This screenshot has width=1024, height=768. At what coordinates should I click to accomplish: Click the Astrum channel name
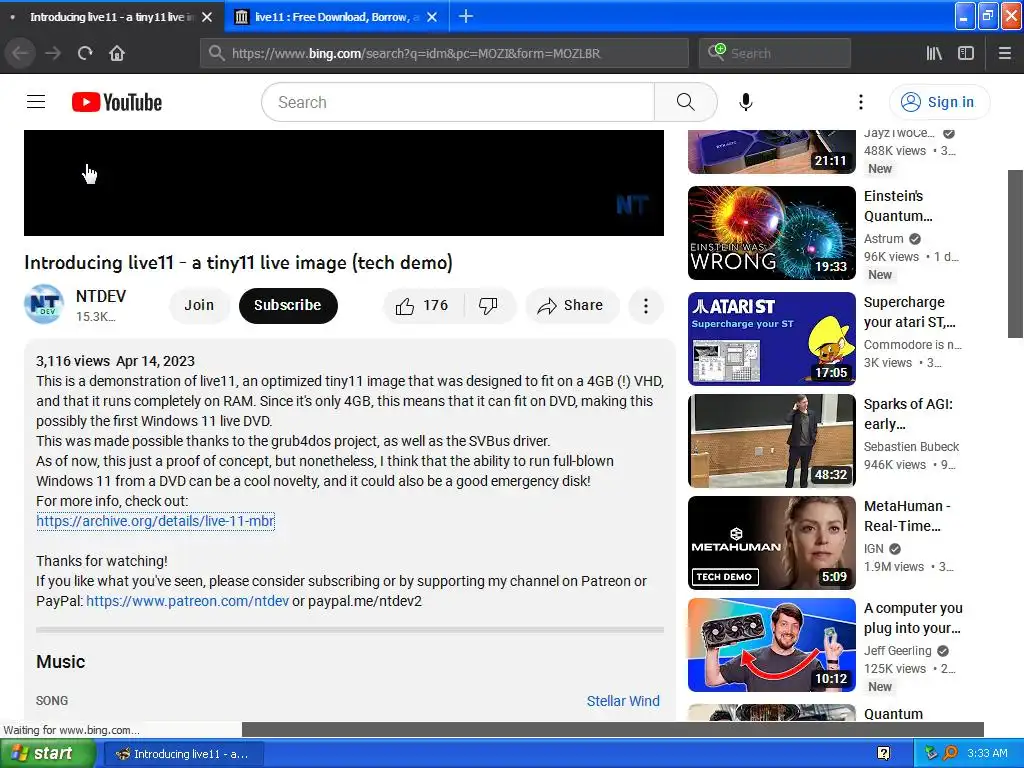(884, 239)
